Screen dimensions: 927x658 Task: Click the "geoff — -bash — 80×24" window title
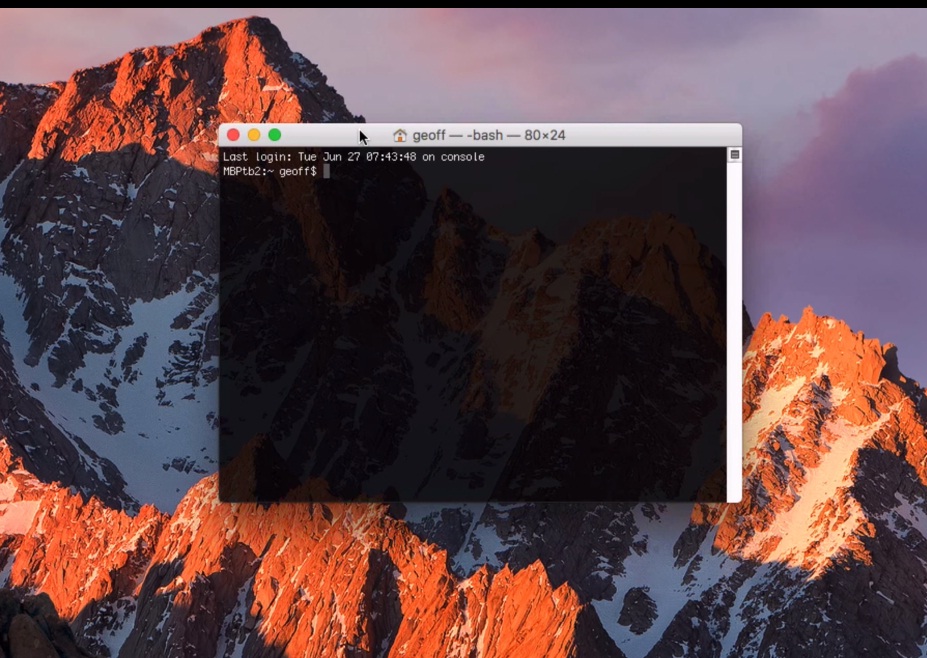coord(489,135)
